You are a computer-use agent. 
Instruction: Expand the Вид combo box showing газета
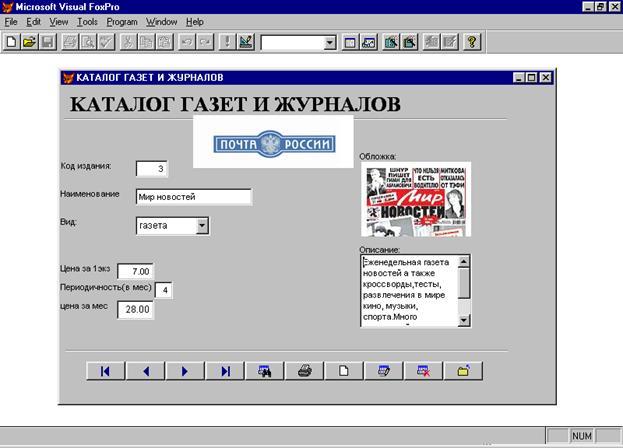click(202, 226)
